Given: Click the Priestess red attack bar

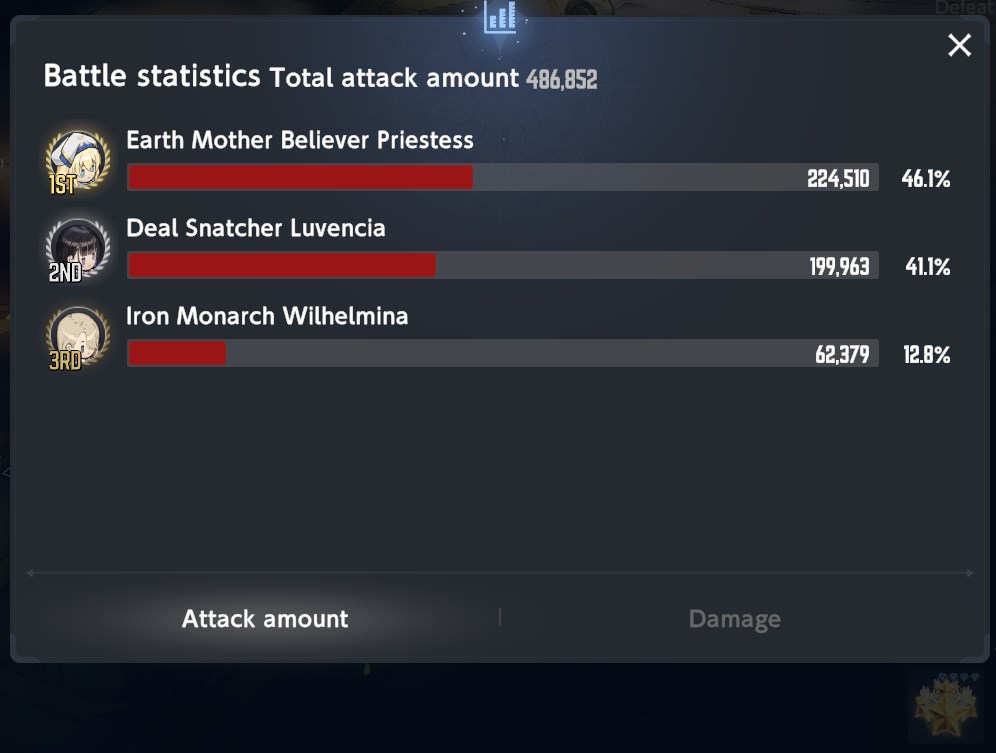Looking at the screenshot, I should click(x=300, y=177).
